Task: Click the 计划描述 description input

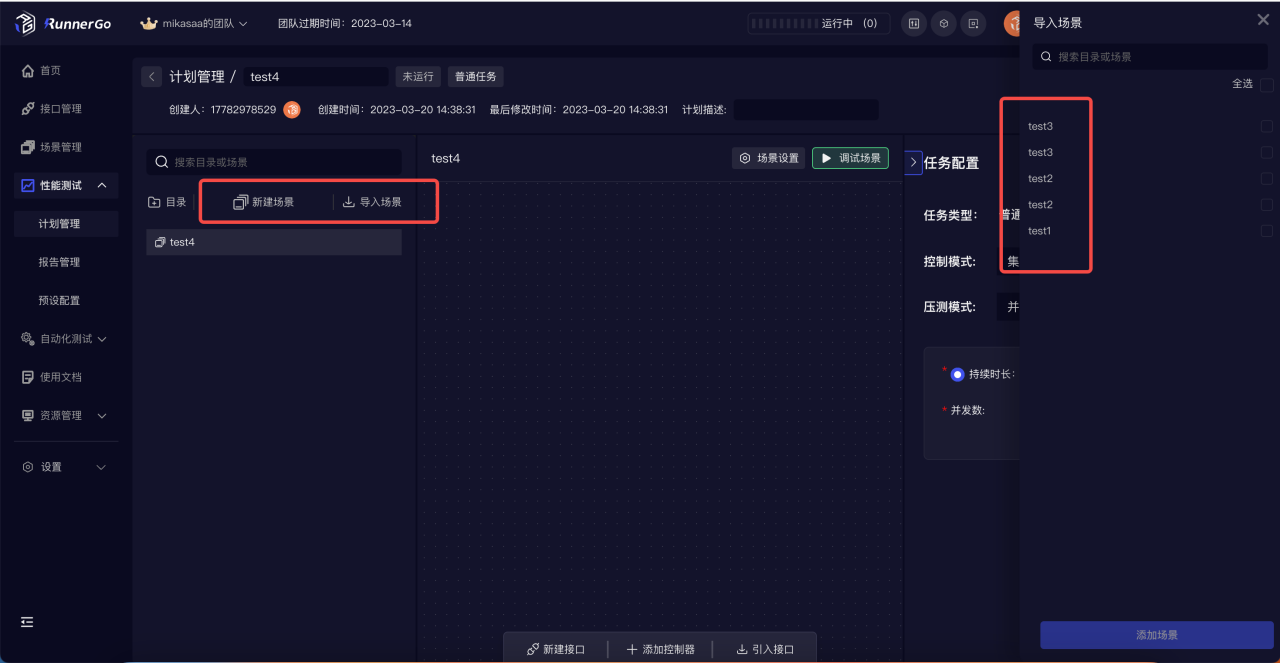Action: point(806,109)
